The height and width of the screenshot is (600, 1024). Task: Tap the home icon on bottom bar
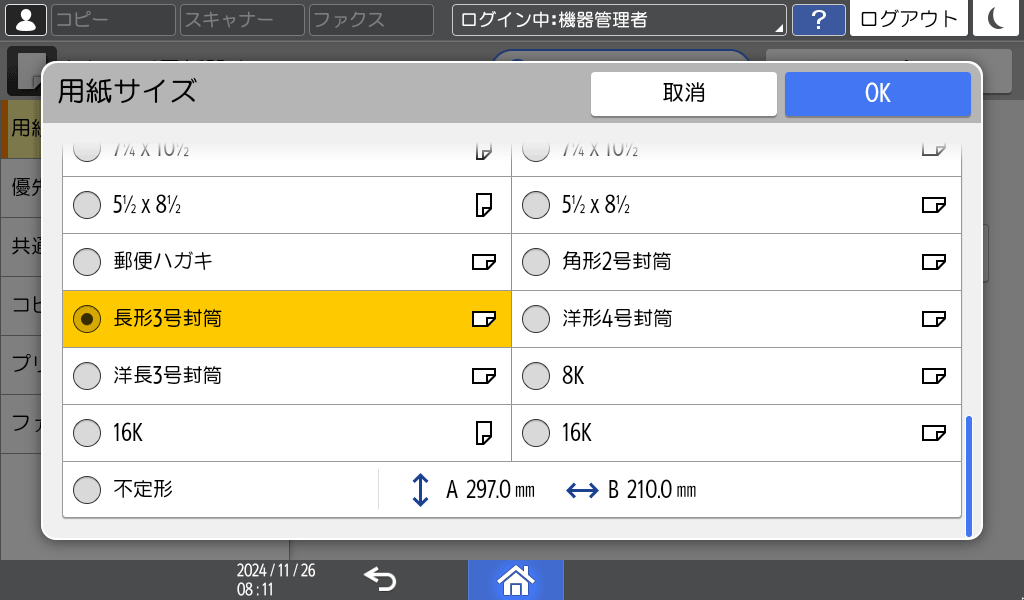point(516,579)
